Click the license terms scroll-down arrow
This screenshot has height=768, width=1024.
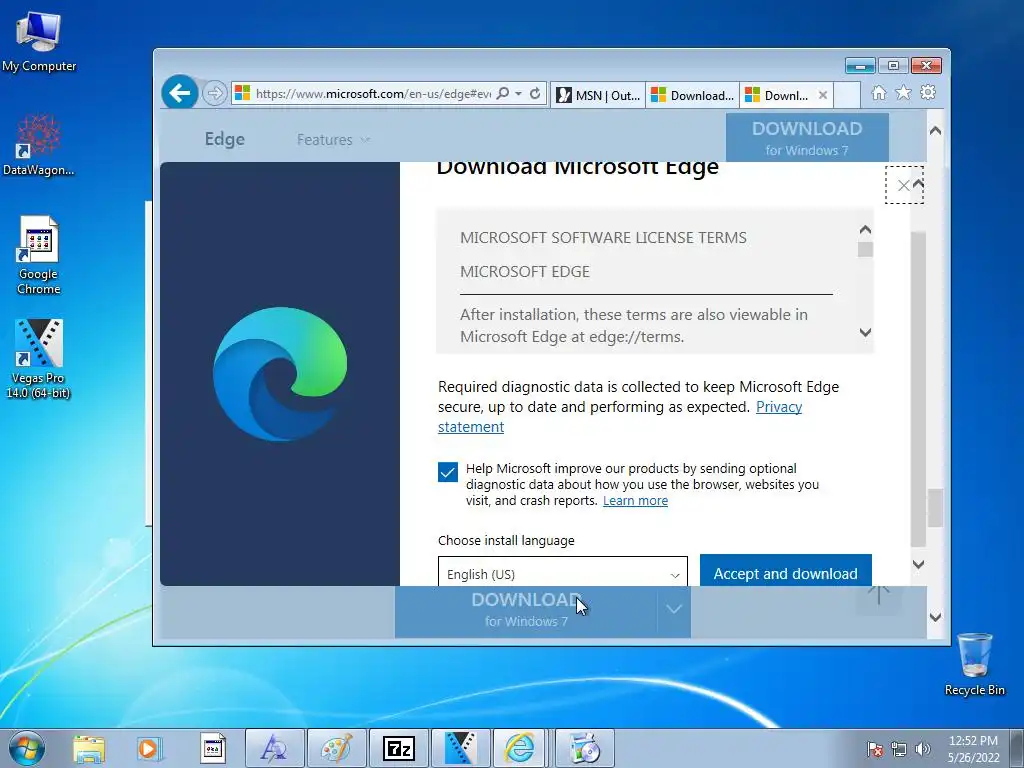(865, 332)
